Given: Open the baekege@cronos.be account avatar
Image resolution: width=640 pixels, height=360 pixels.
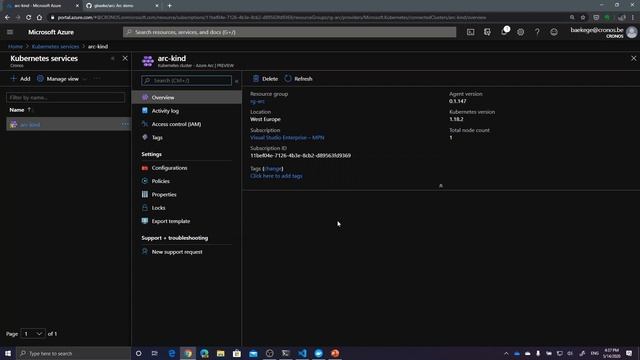Looking at the screenshot, I should point(632,32).
